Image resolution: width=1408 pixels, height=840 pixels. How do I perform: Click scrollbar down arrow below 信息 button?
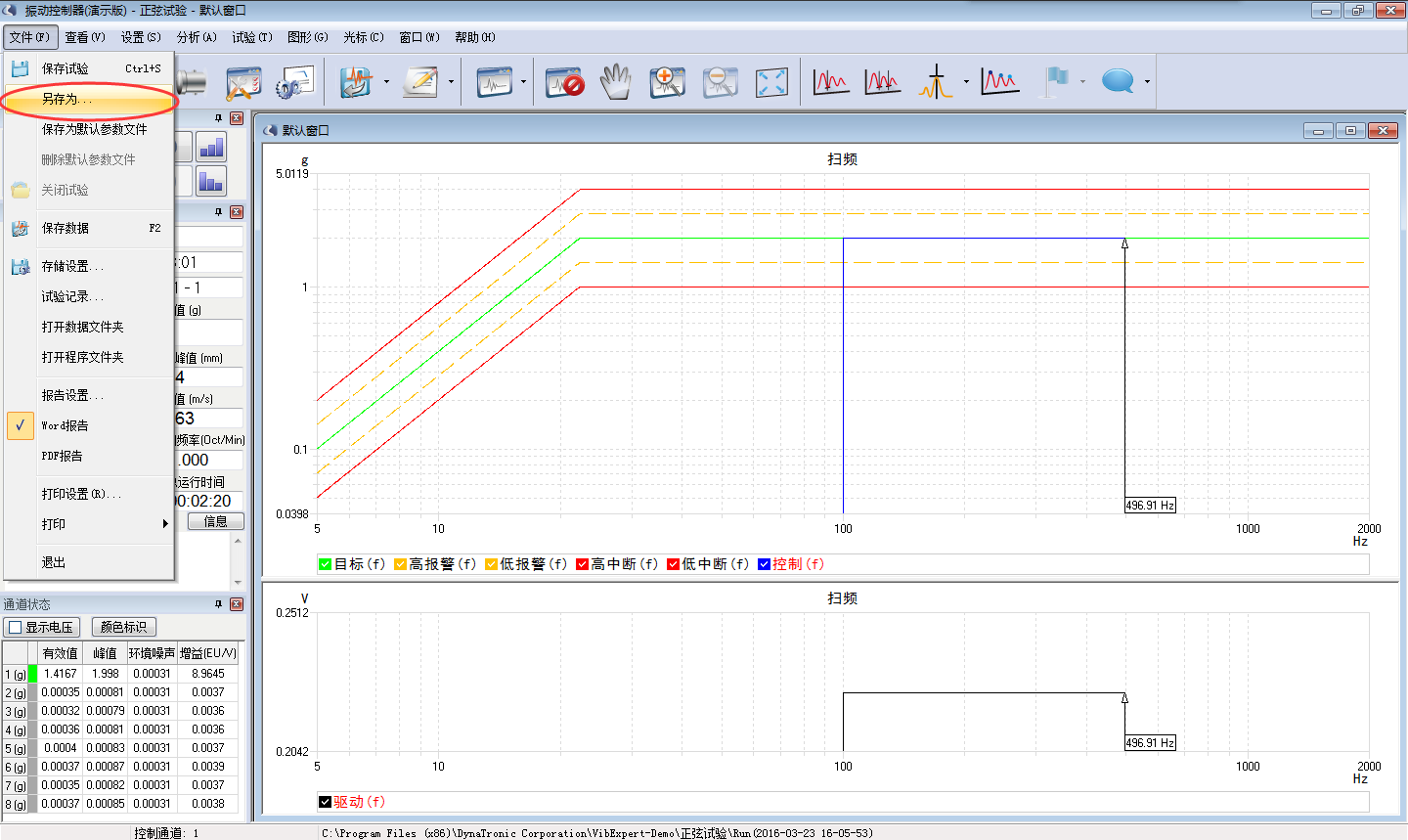click(x=238, y=582)
